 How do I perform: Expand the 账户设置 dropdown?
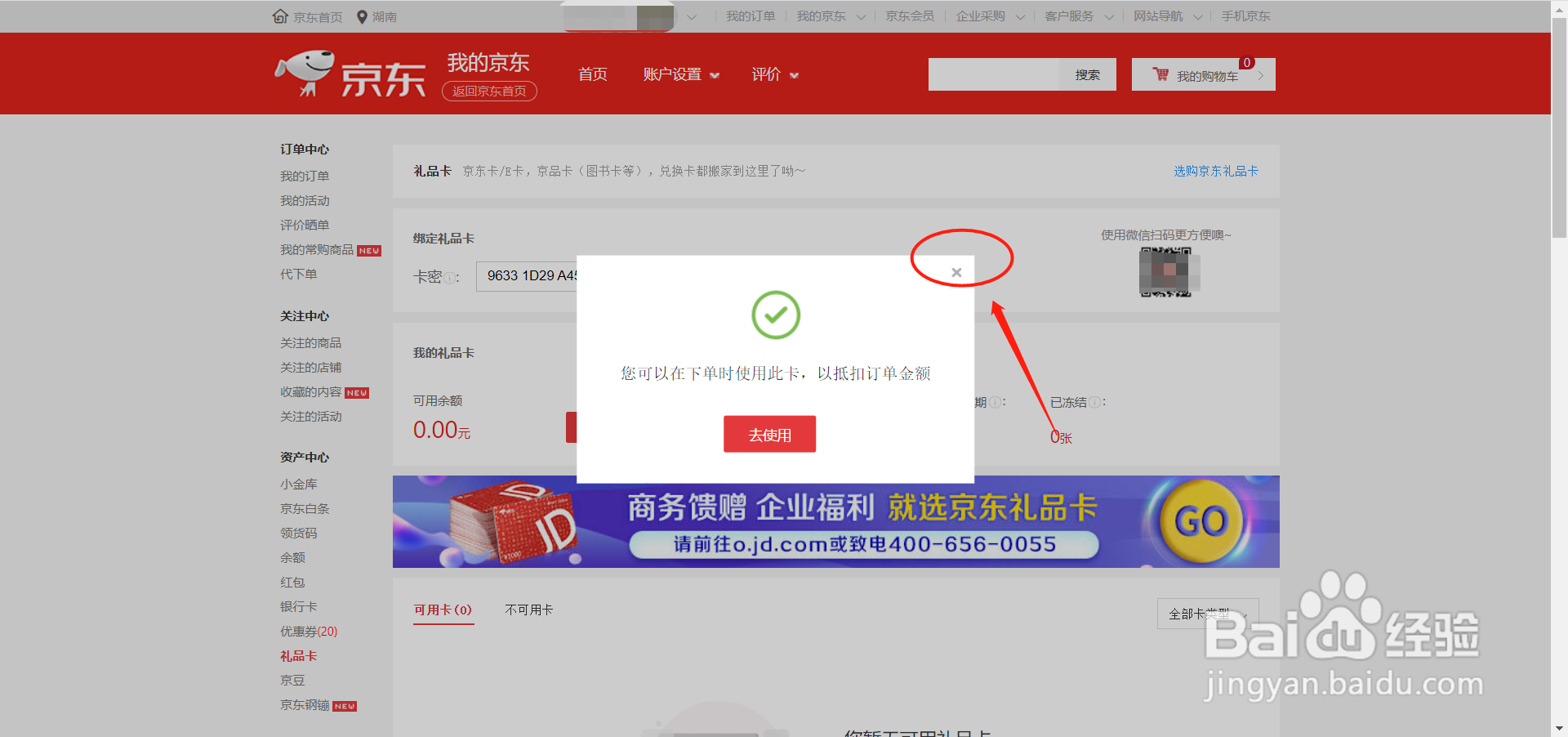point(681,74)
